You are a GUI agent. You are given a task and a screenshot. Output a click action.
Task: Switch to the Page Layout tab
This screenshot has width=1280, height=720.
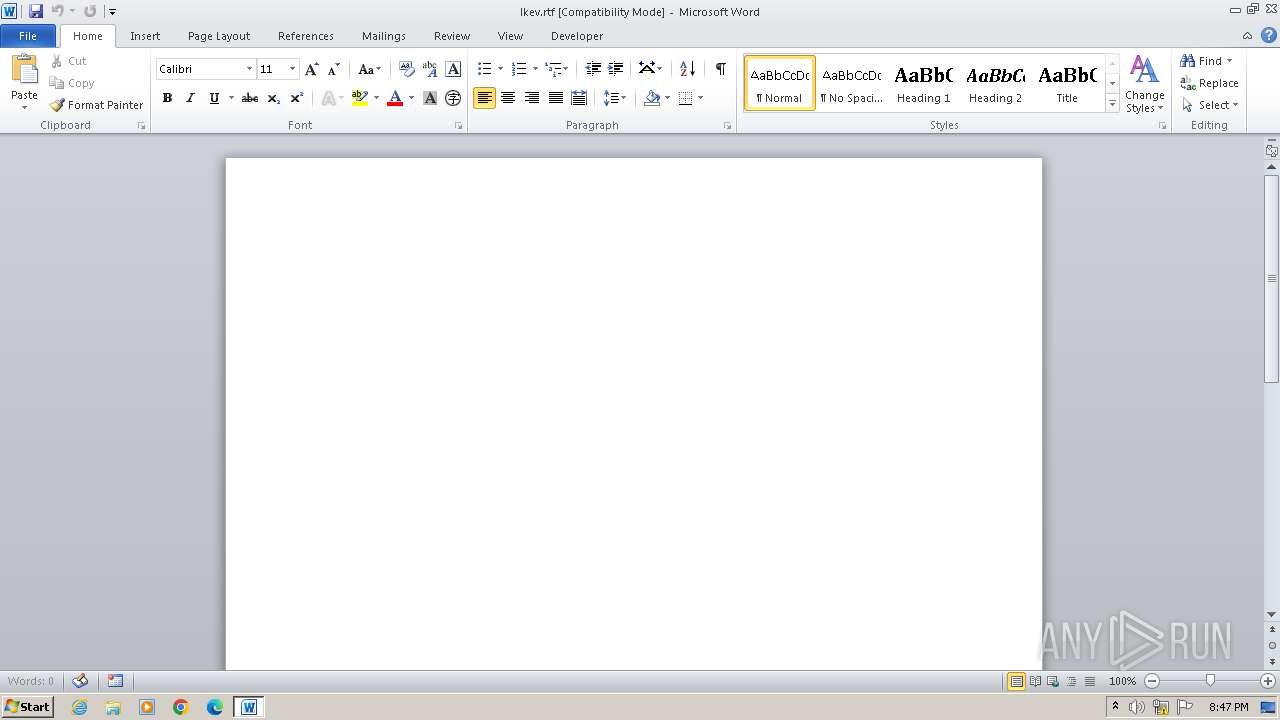pos(219,36)
